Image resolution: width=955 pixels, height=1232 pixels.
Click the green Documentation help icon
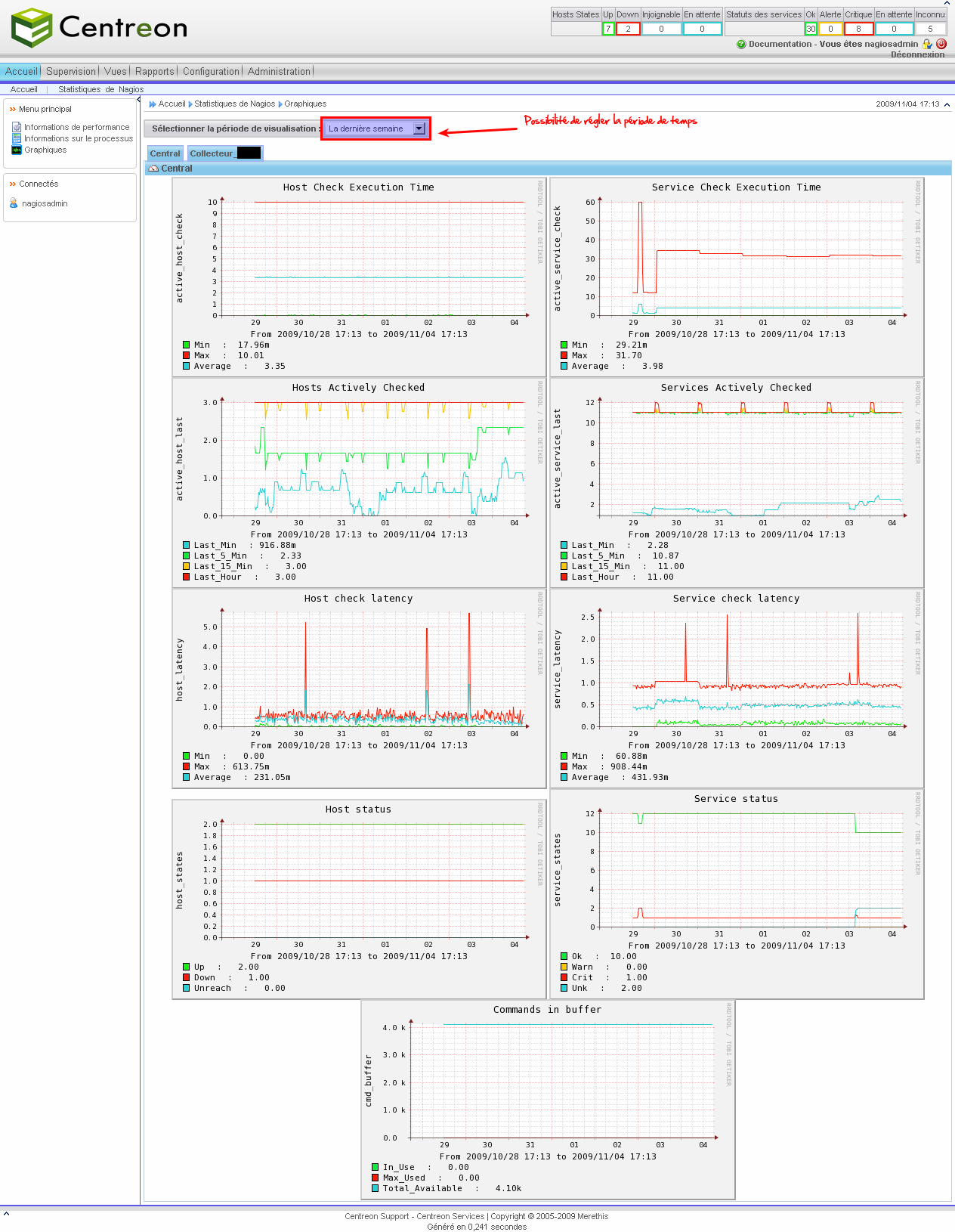tap(741, 45)
